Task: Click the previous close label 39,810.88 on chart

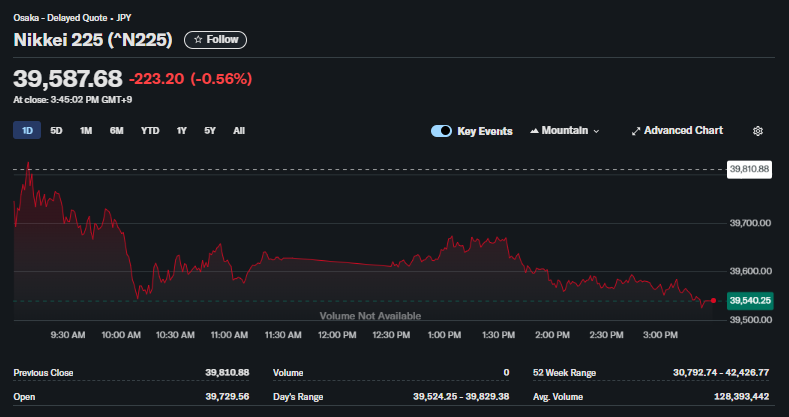Action: coord(750,169)
